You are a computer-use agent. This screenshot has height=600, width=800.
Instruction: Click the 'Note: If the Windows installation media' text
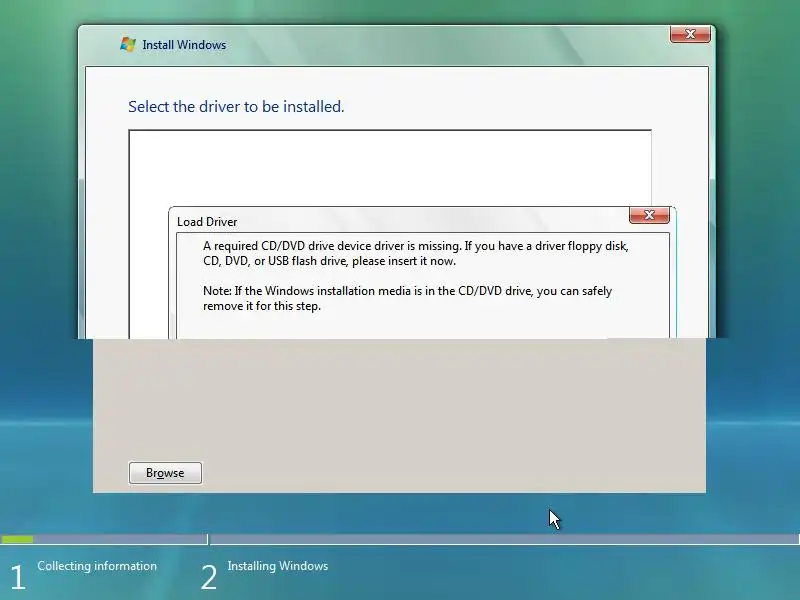(407, 298)
